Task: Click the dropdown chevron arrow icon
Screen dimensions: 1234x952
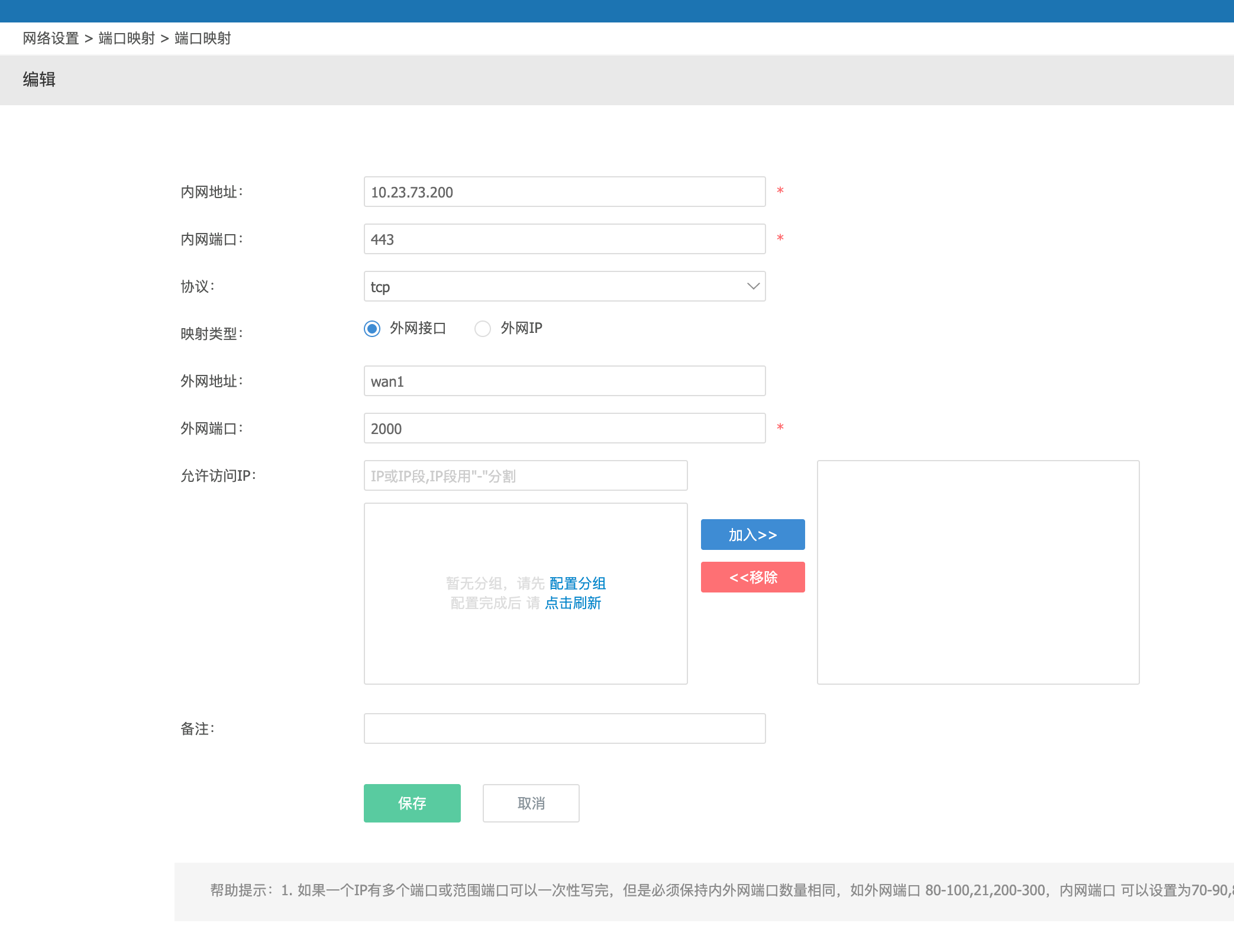Action: (753, 287)
